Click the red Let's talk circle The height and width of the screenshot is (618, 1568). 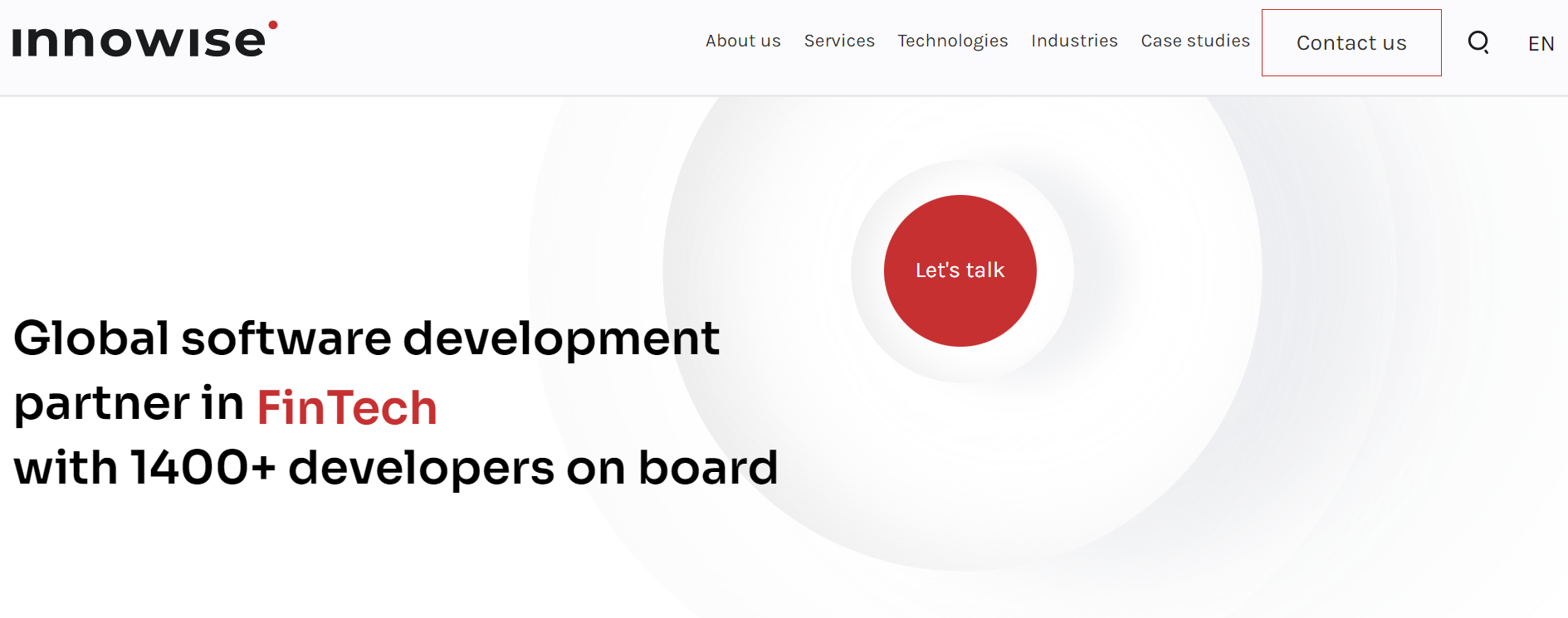point(960,270)
